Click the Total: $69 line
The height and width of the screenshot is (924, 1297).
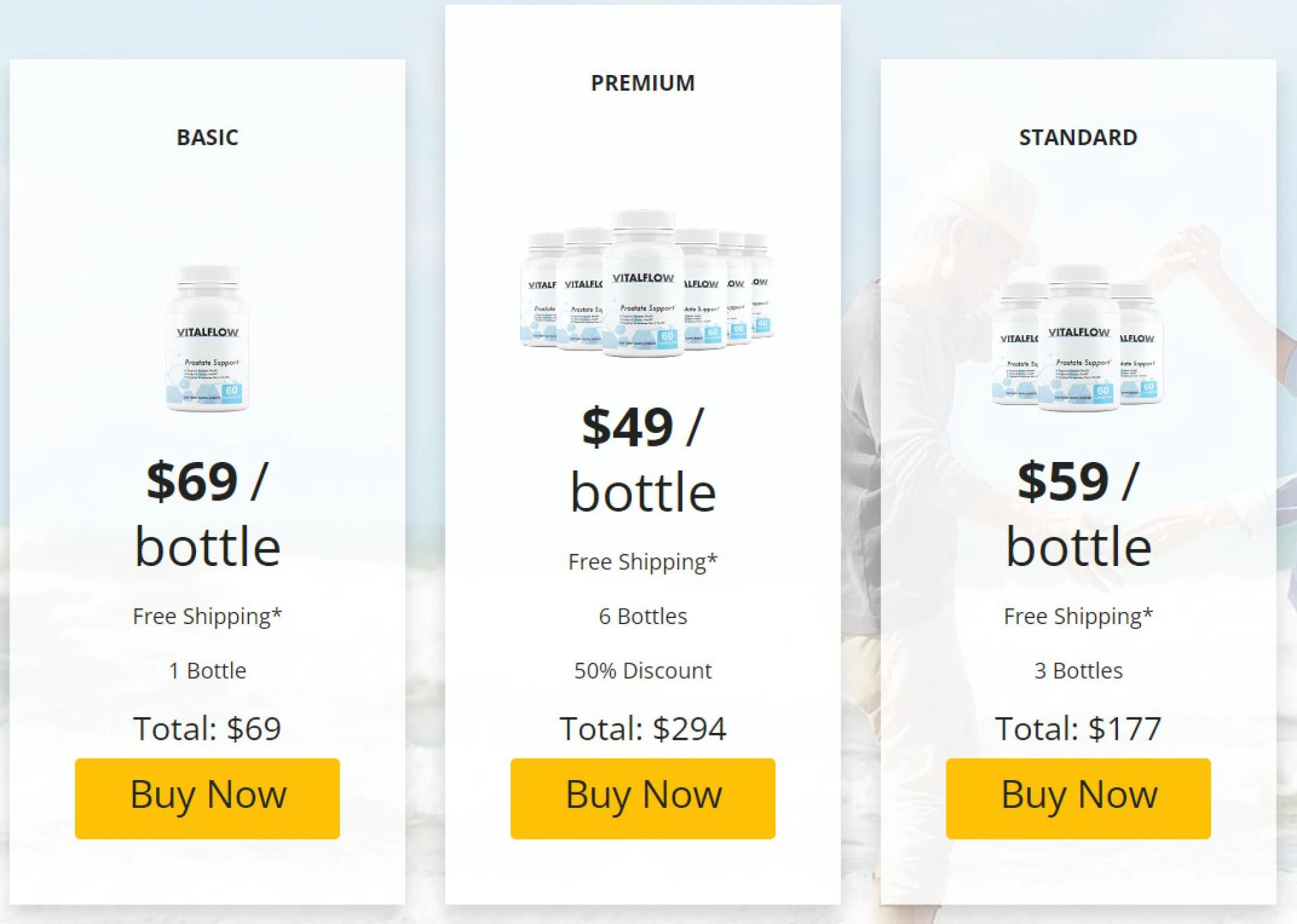point(208,728)
